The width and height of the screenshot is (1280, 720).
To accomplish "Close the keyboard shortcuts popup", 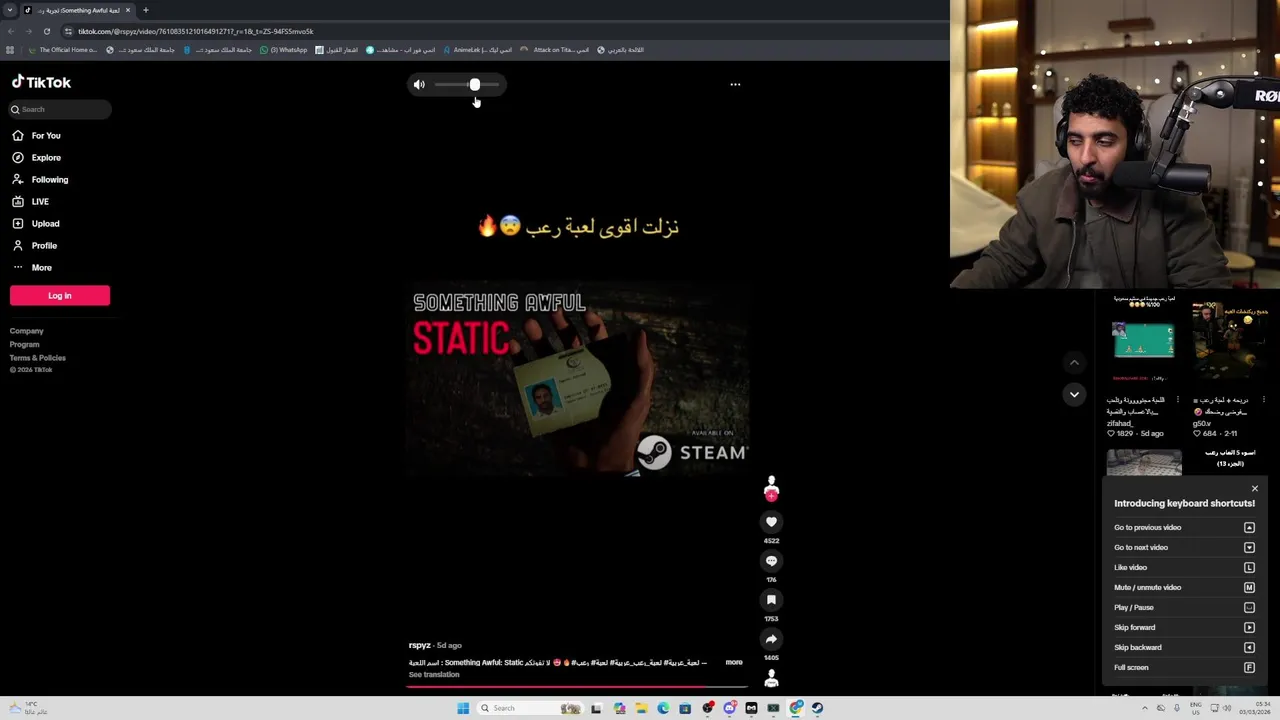I will (1255, 489).
